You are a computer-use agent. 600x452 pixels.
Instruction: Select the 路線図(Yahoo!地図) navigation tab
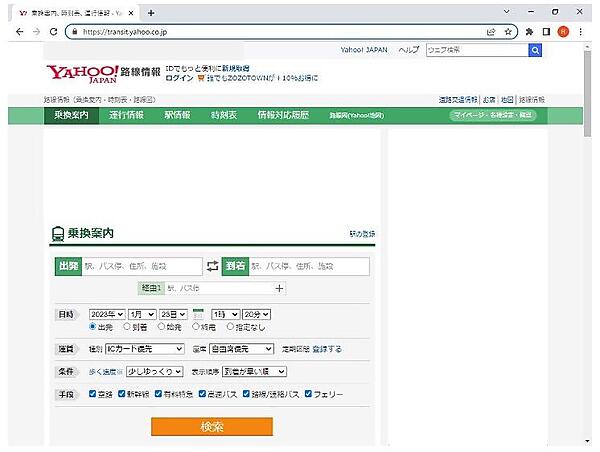(356, 115)
